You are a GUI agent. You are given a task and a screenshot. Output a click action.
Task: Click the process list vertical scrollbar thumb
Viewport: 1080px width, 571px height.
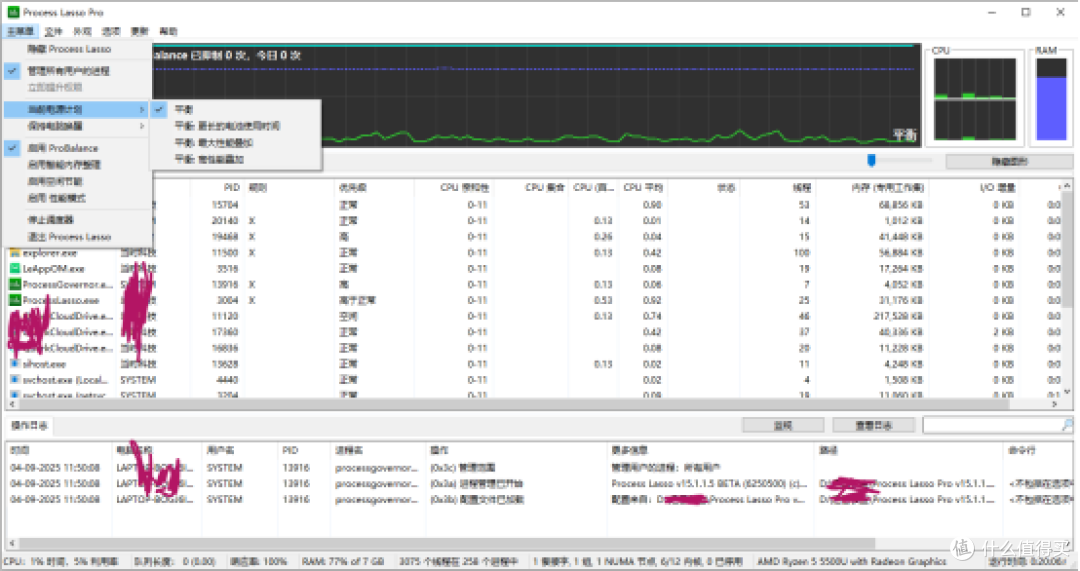pos(1067,251)
